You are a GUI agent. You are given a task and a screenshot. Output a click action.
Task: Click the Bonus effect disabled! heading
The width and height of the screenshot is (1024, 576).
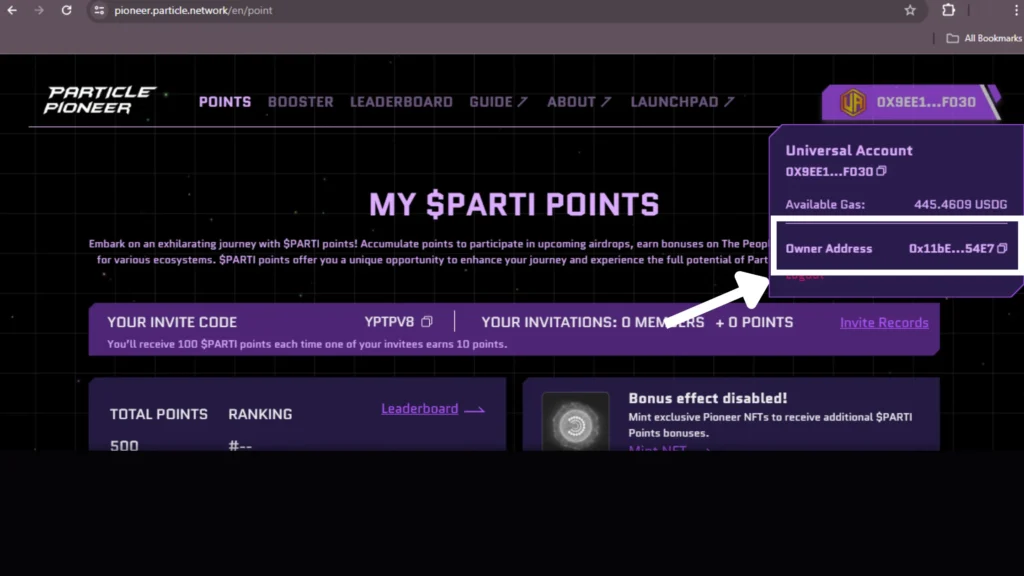[x=708, y=398]
